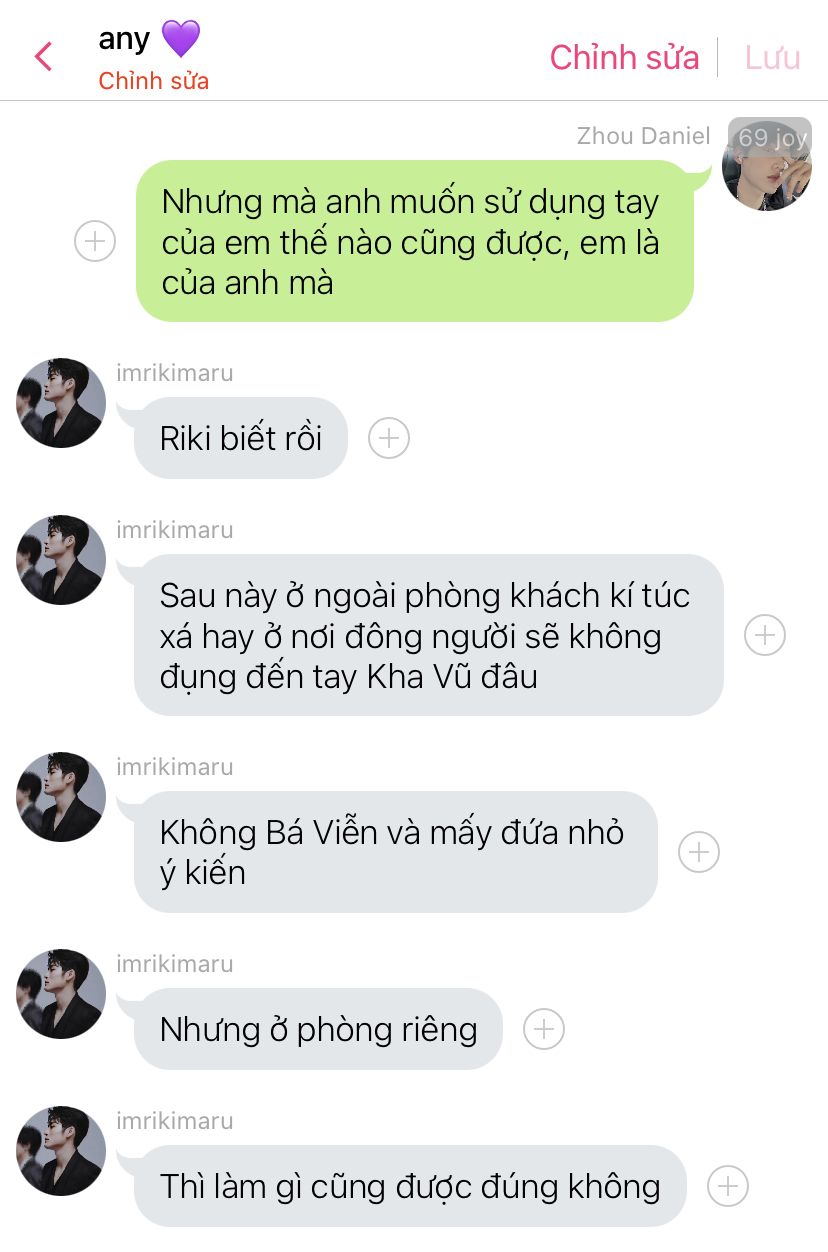Select the 'Không Bá Viễn' message bubble
Image resolution: width=828 pixels, height=1252 pixels.
(396, 852)
